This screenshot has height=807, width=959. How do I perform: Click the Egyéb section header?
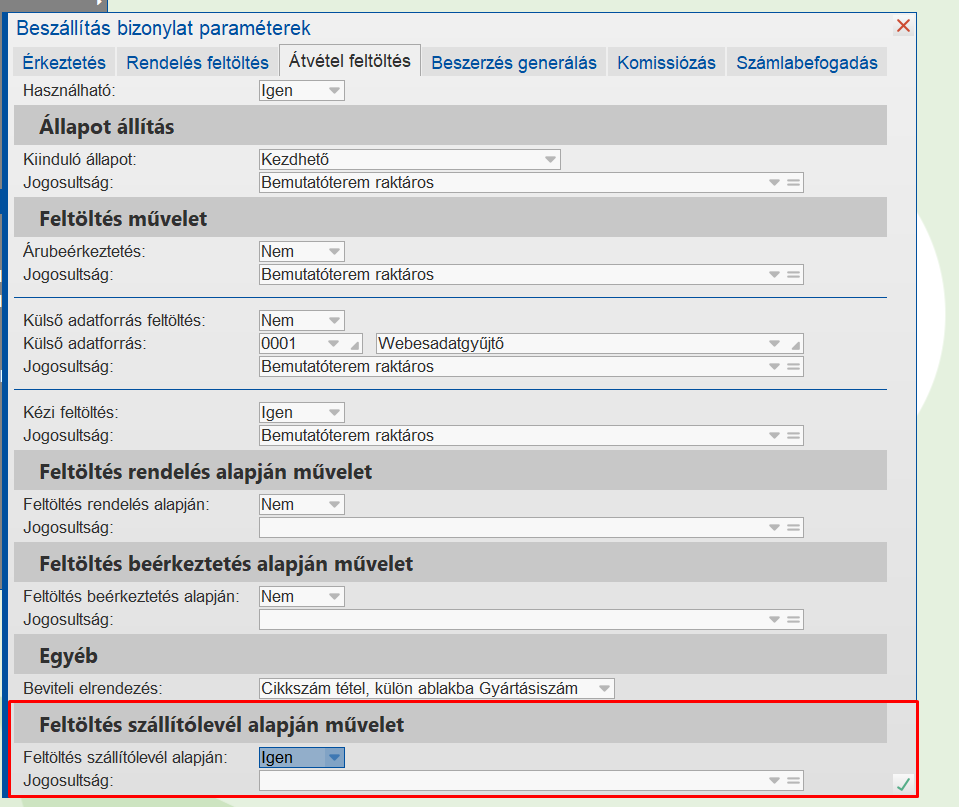pyautogui.click(x=450, y=655)
